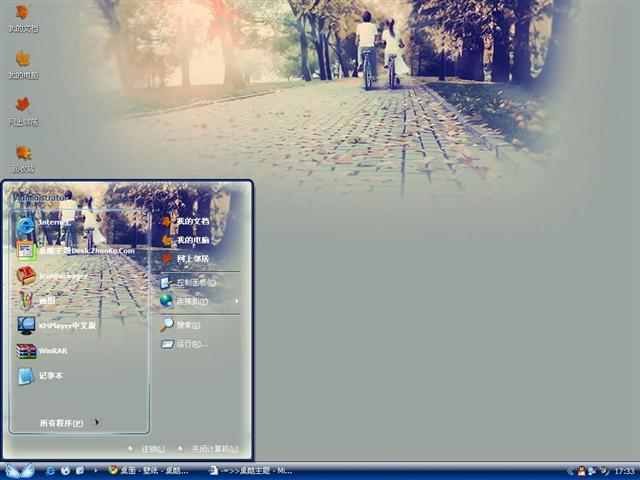Open the 网上邻居 desktop icon
Viewport: 640px width, 480px height.
[23, 111]
